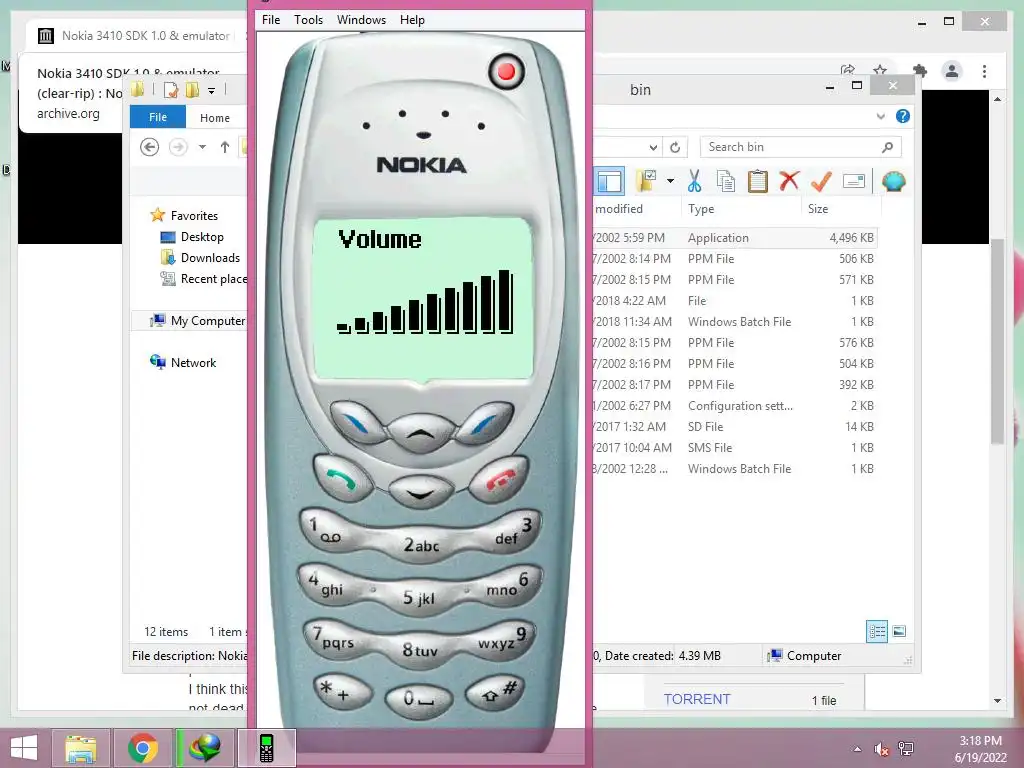Toggle the preview pane layout icon
Viewport: 1024px width, 768px height.
609,181
